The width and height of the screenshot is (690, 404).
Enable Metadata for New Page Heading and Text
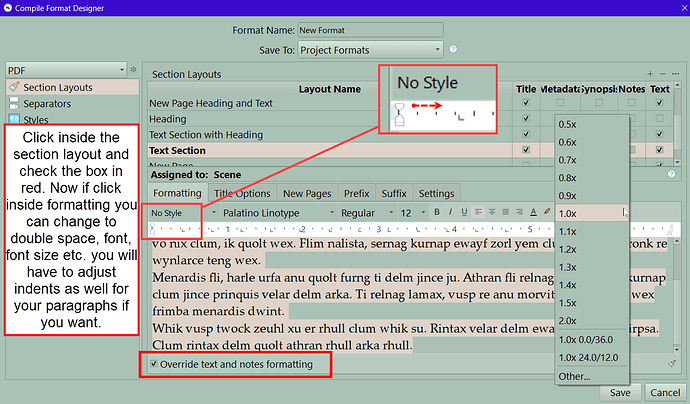click(560, 103)
